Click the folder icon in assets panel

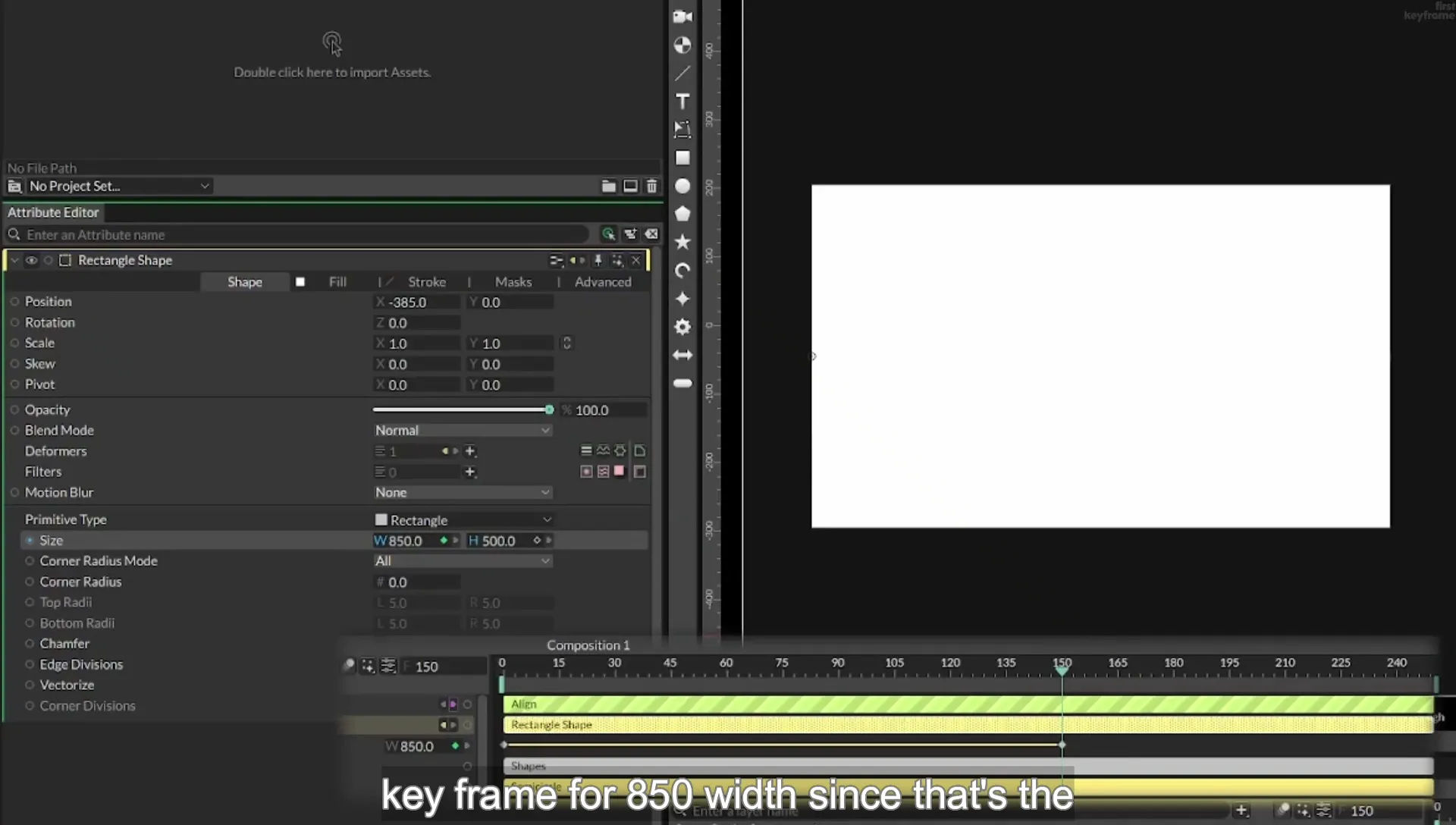[x=608, y=186]
